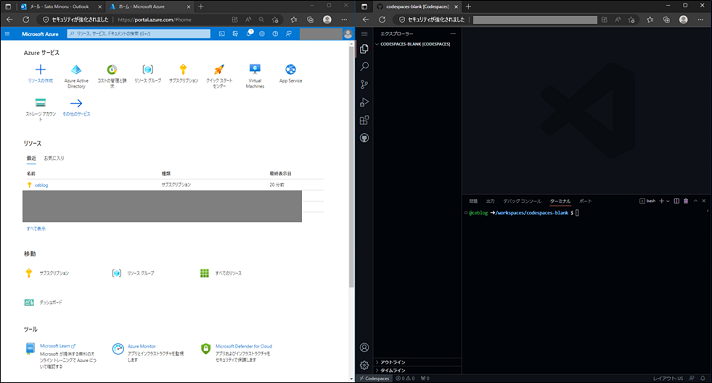Screen dimensions: 712x383
Task: Split the terminal panel
Action: (x=676, y=201)
